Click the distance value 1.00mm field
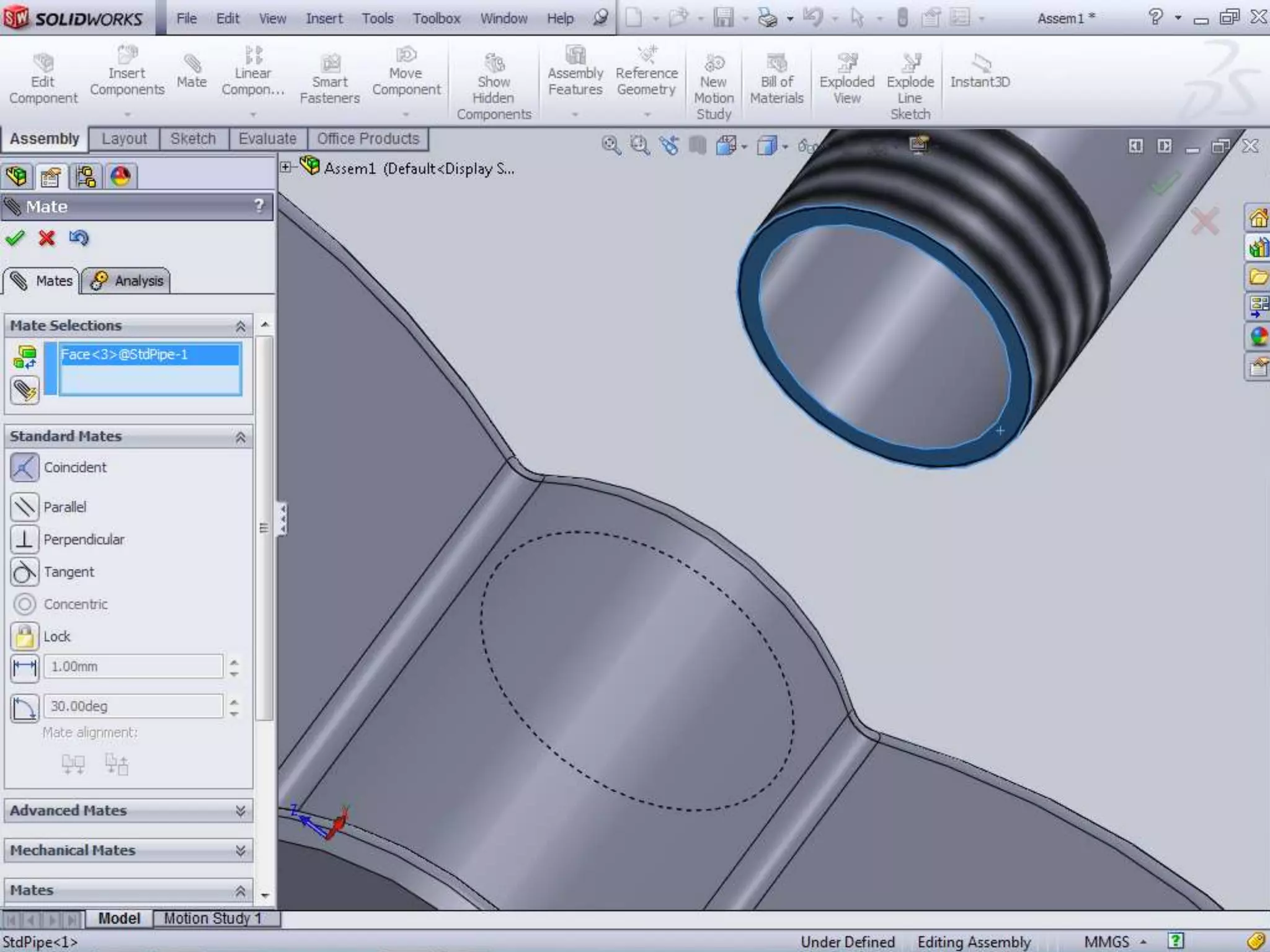The height and width of the screenshot is (952, 1270). [133, 667]
